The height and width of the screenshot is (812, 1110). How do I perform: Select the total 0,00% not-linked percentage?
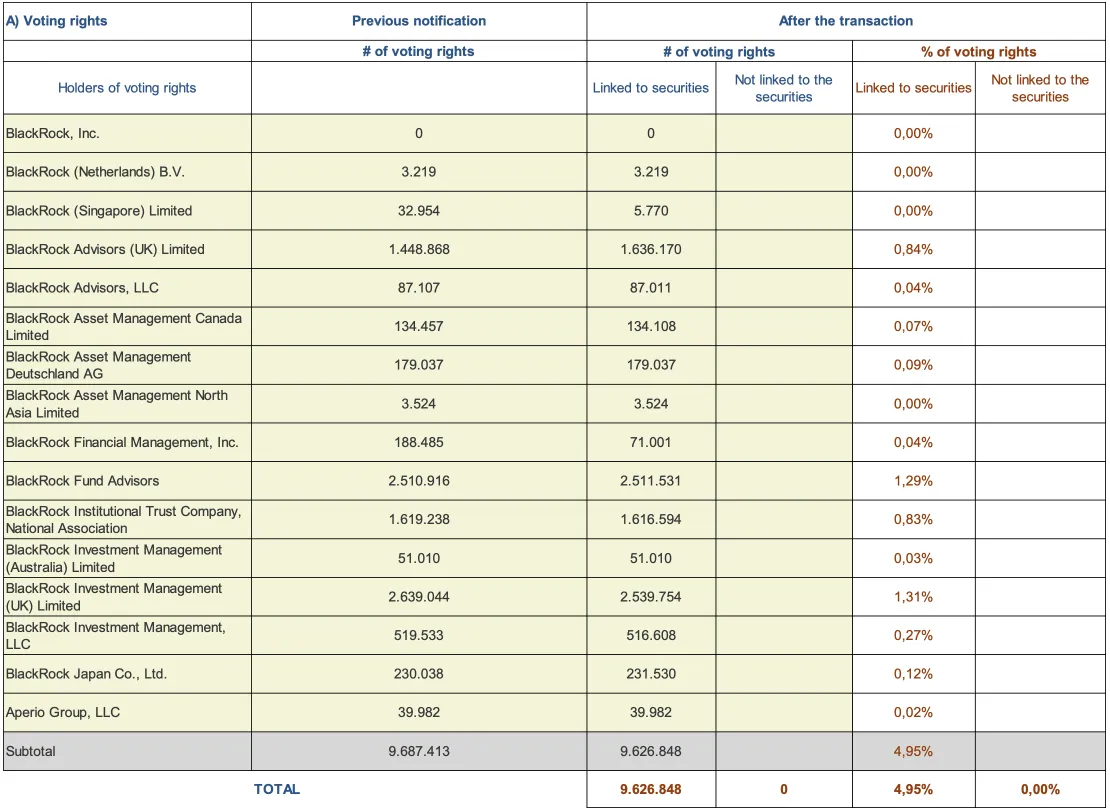[1040, 789]
